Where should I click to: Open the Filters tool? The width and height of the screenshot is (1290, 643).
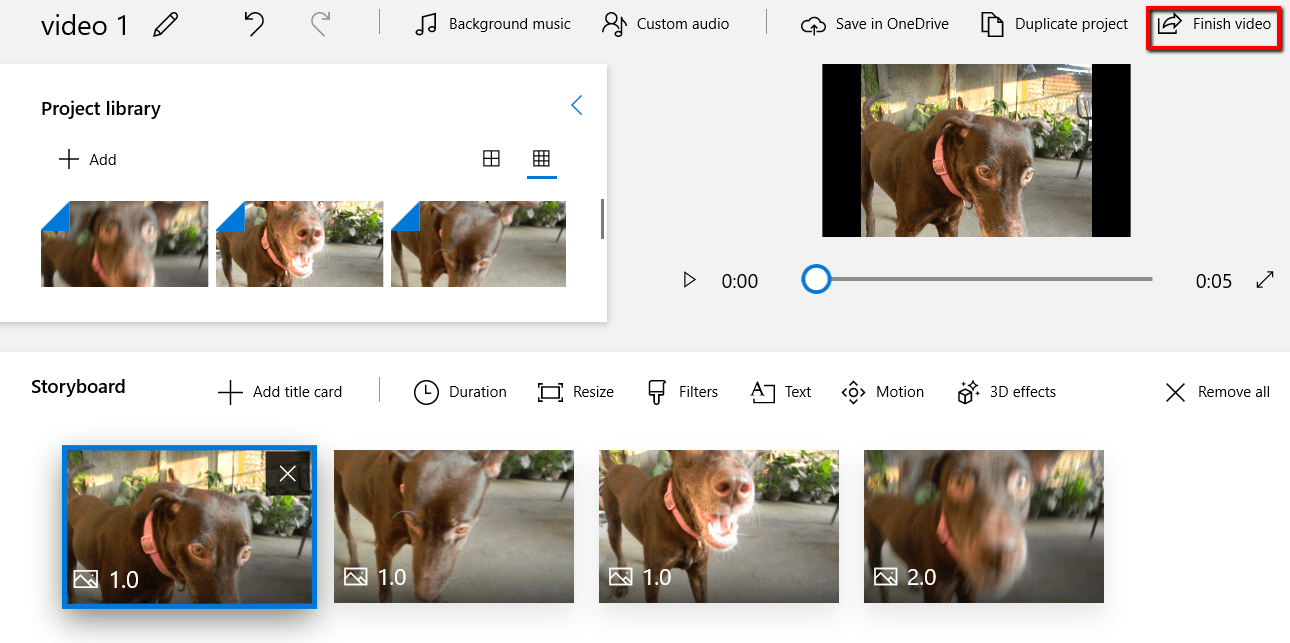(x=683, y=392)
